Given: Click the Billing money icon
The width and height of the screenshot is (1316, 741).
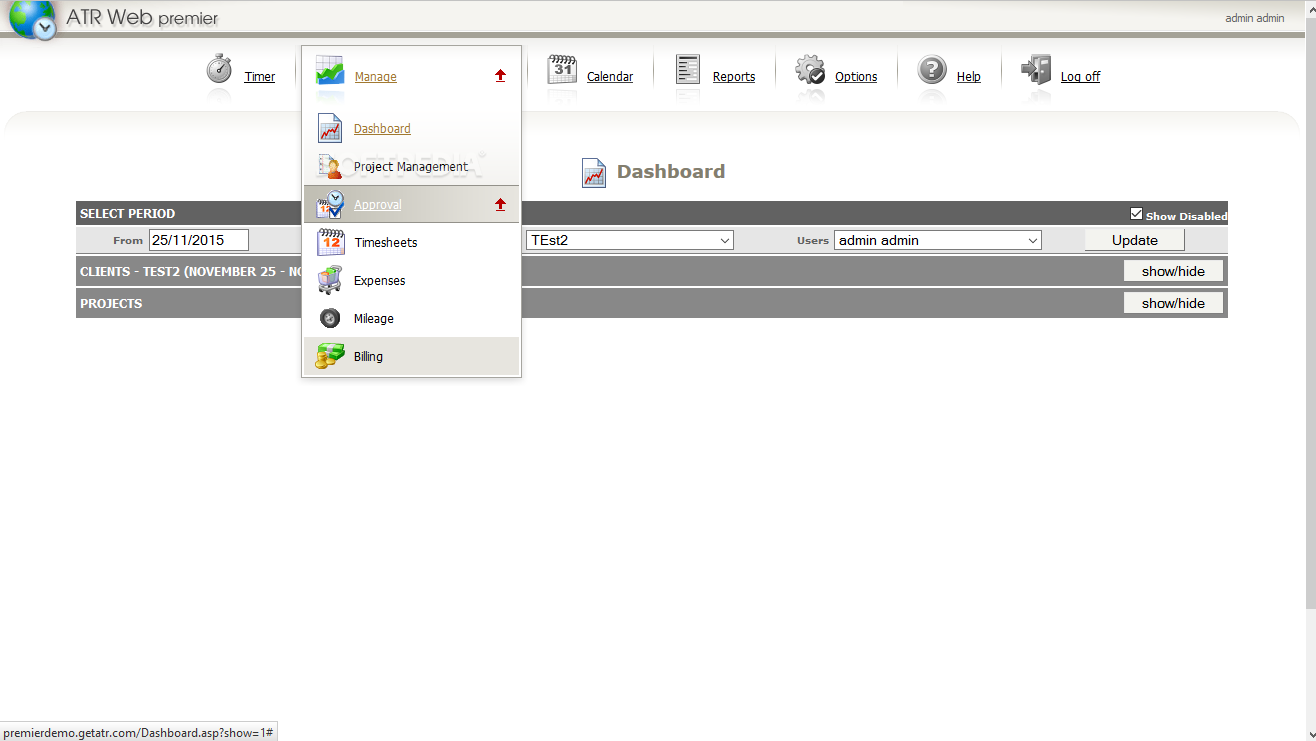Looking at the screenshot, I should (x=330, y=356).
